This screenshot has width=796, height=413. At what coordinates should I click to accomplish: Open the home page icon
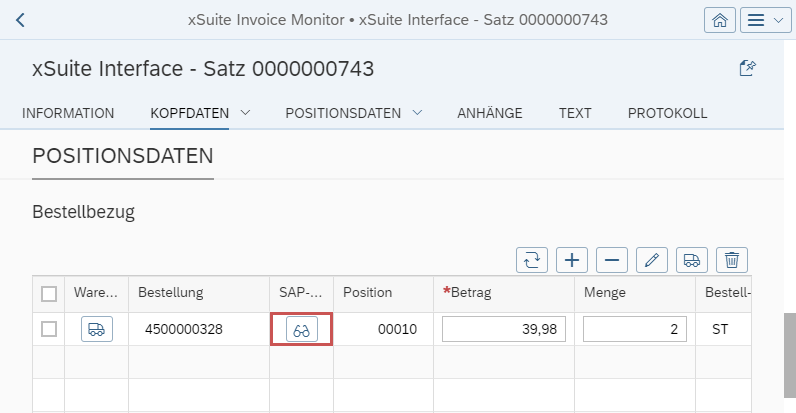pyautogui.click(x=719, y=20)
